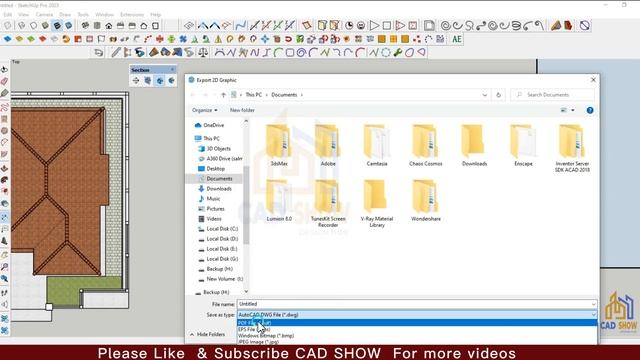
Task: Click Hide Folders in export dialog
Action: point(207,334)
